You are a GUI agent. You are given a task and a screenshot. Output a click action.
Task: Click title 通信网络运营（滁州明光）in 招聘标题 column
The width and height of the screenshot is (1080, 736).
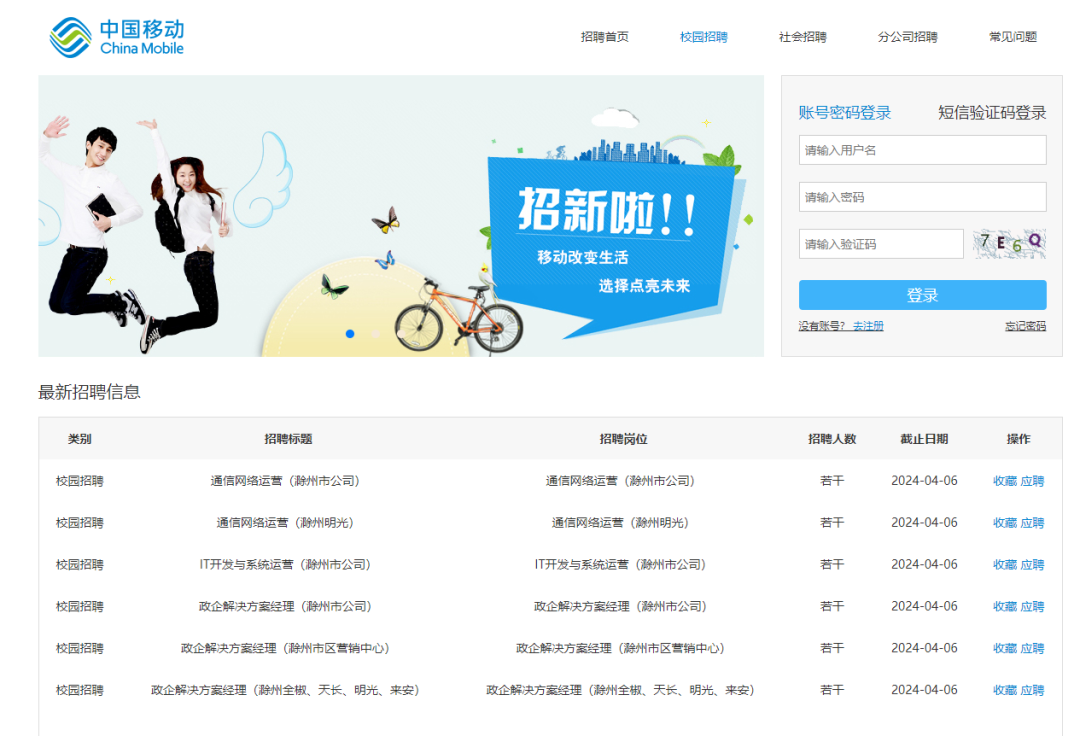[x=285, y=523]
